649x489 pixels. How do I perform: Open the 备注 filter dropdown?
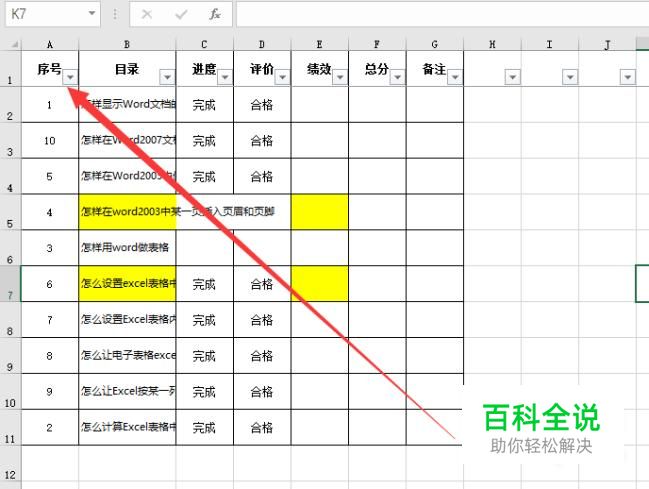[x=455, y=77]
